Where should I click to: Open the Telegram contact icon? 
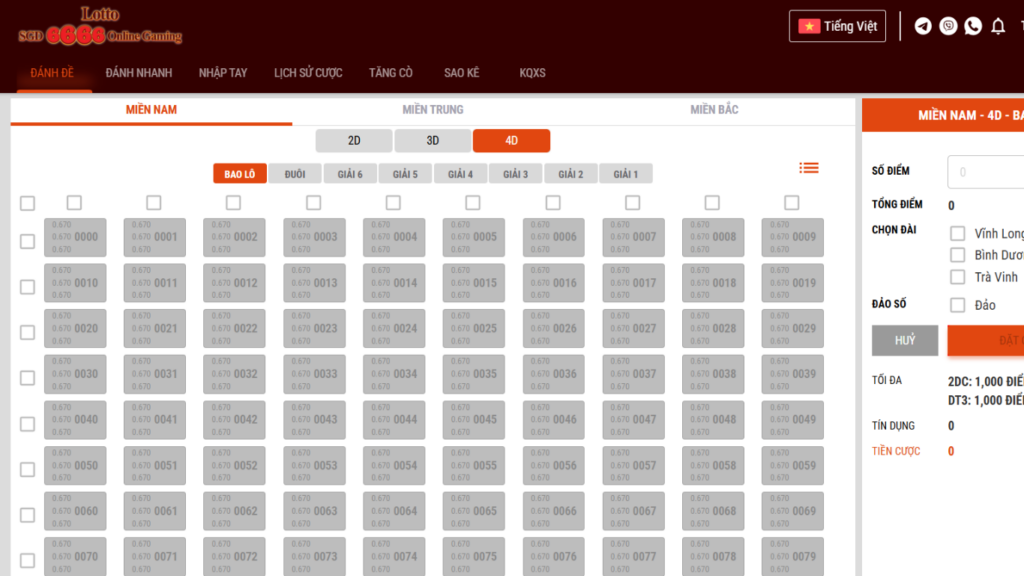tap(923, 26)
